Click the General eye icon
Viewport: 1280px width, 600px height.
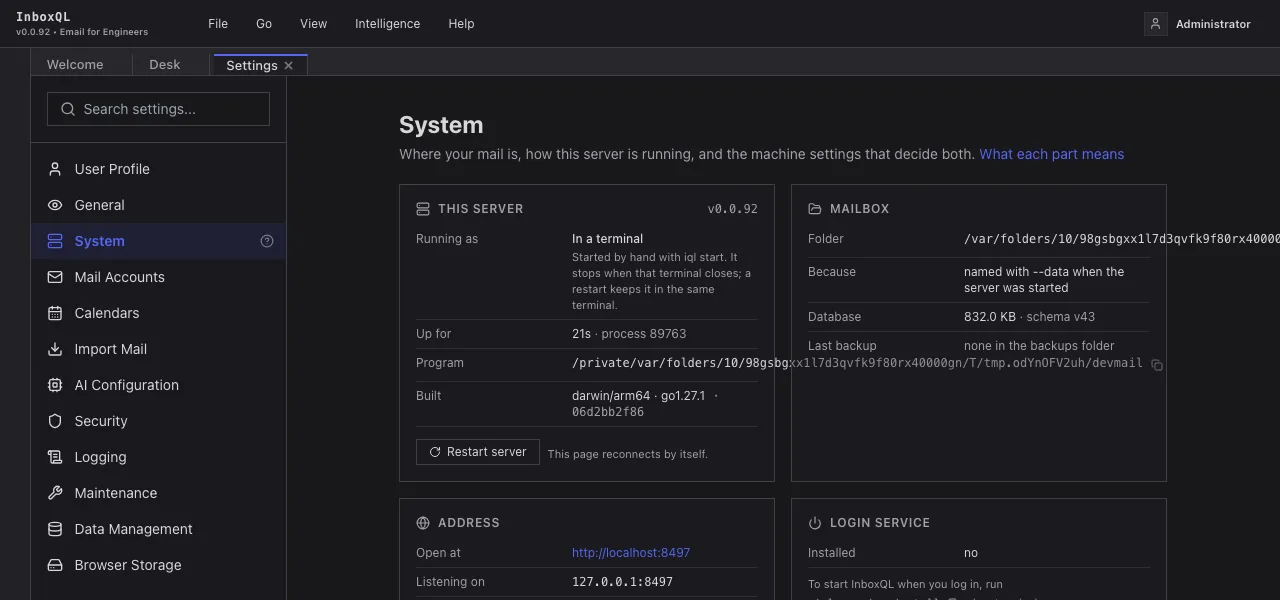pyautogui.click(x=55, y=205)
